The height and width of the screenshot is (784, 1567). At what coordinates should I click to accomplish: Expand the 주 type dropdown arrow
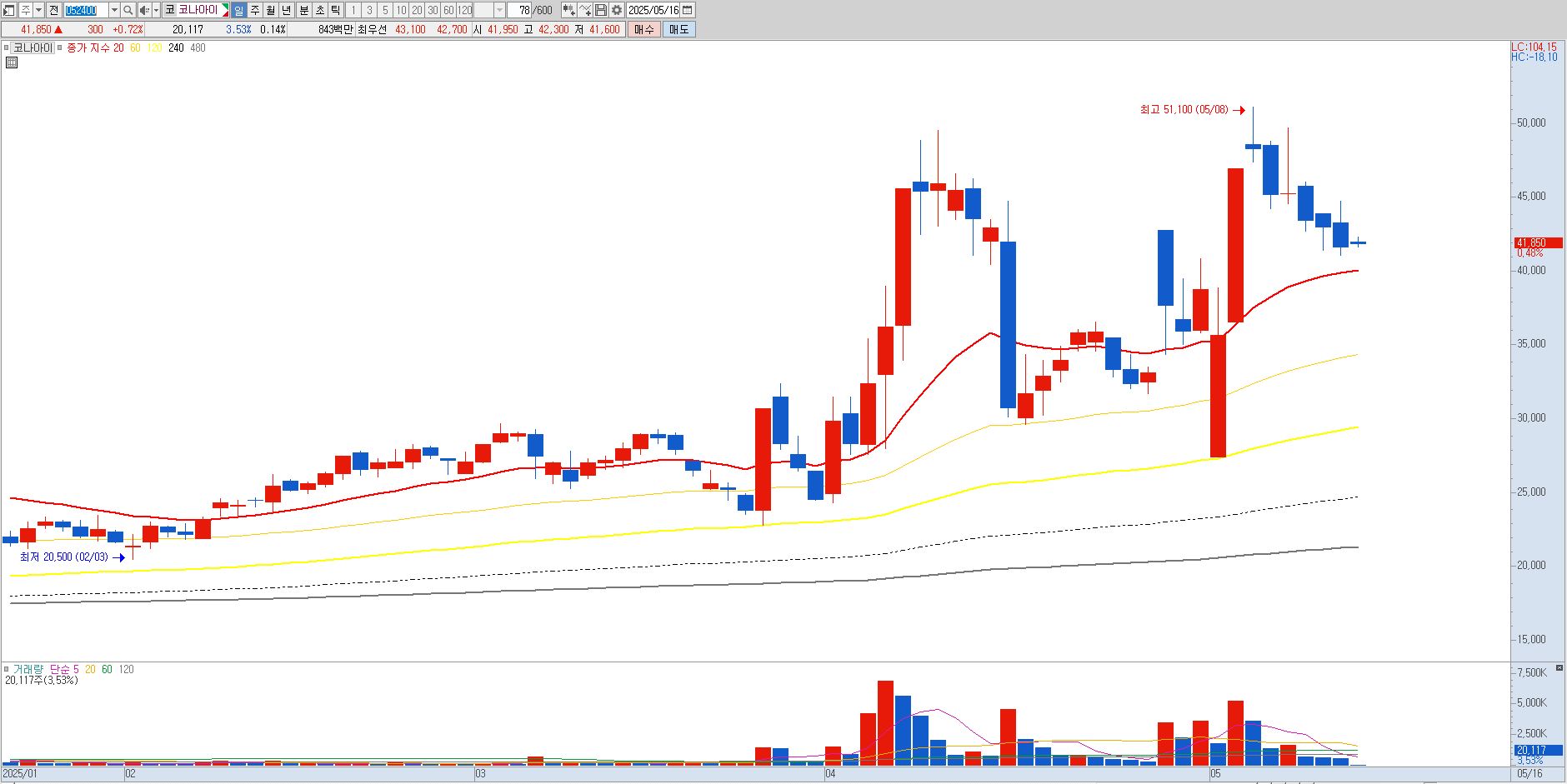click(38, 10)
